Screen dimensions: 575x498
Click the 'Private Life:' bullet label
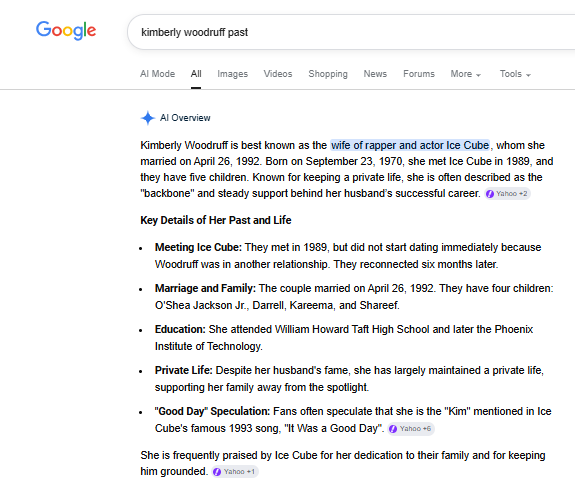click(183, 371)
